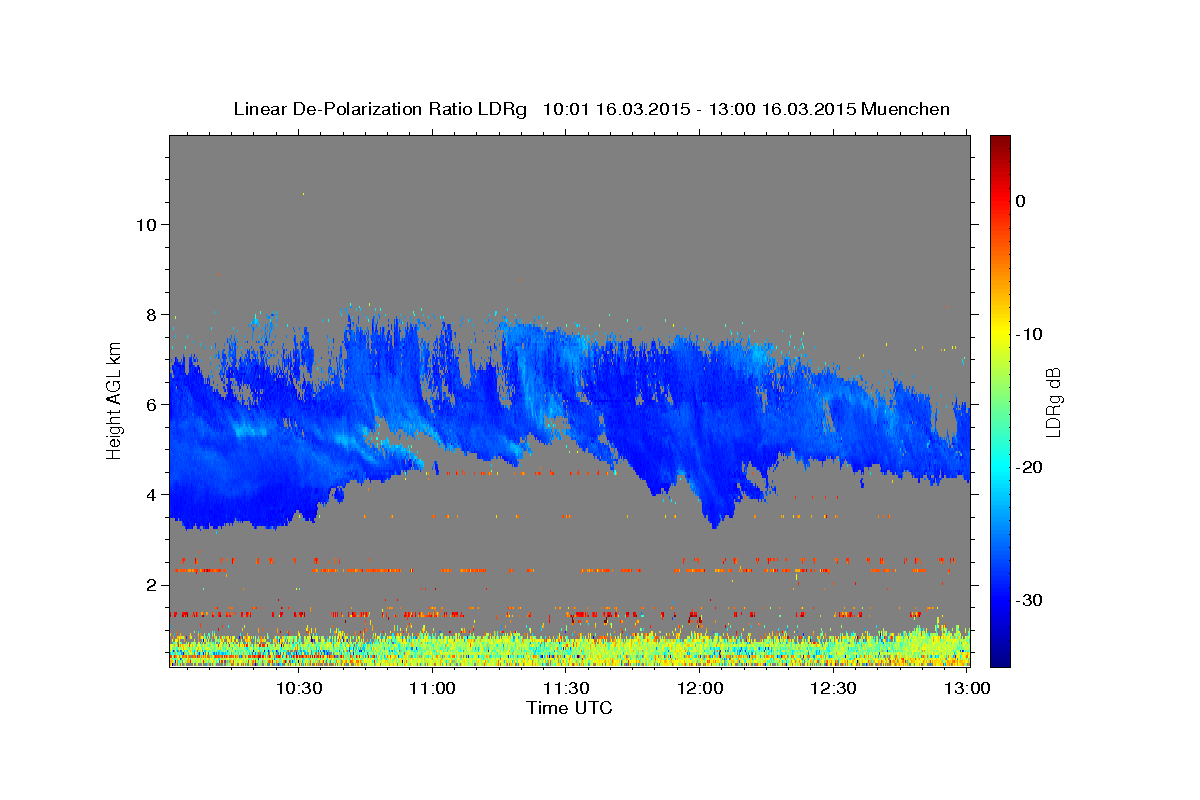Click the dark red top of colorbar

point(1000,143)
